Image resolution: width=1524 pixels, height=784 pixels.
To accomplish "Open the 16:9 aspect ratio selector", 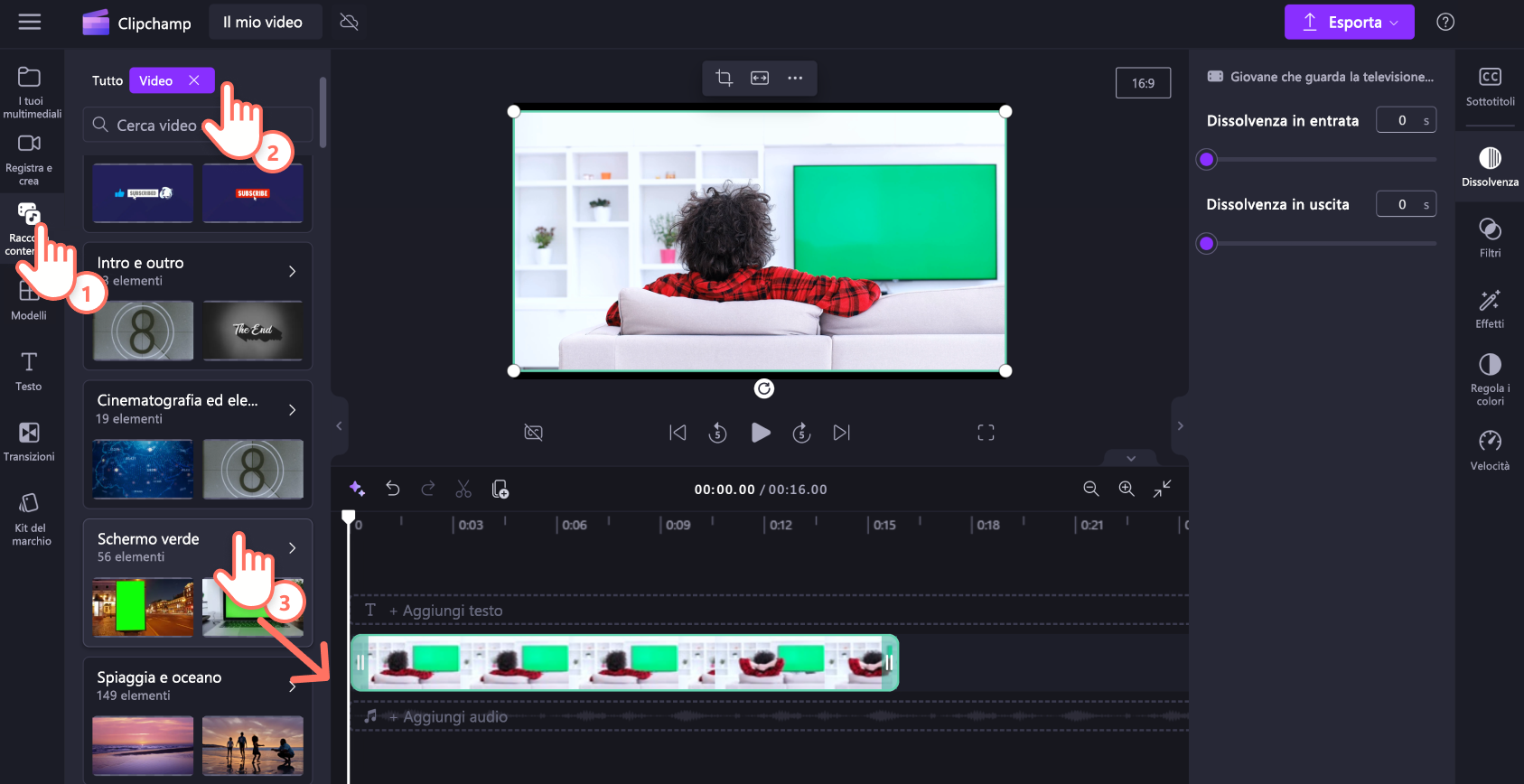I will pos(1143,83).
